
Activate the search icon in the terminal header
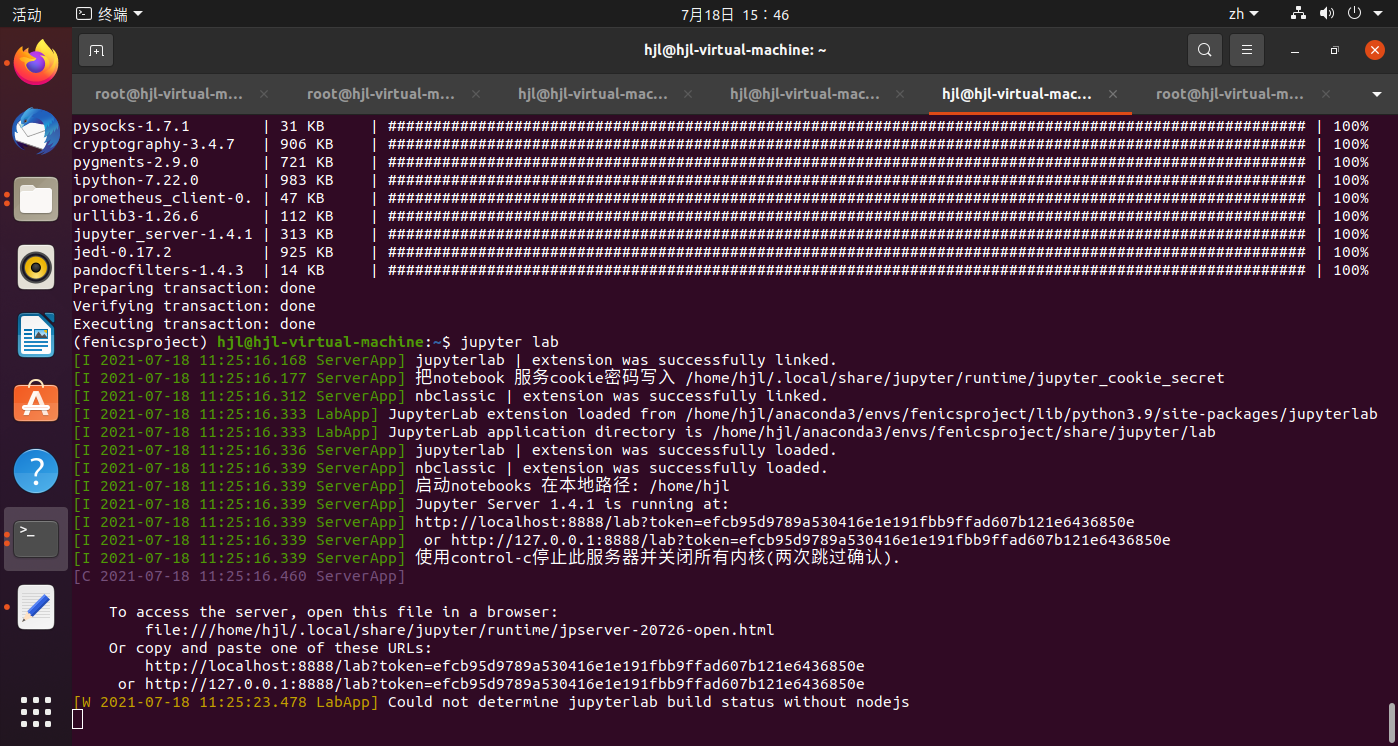click(x=1204, y=49)
